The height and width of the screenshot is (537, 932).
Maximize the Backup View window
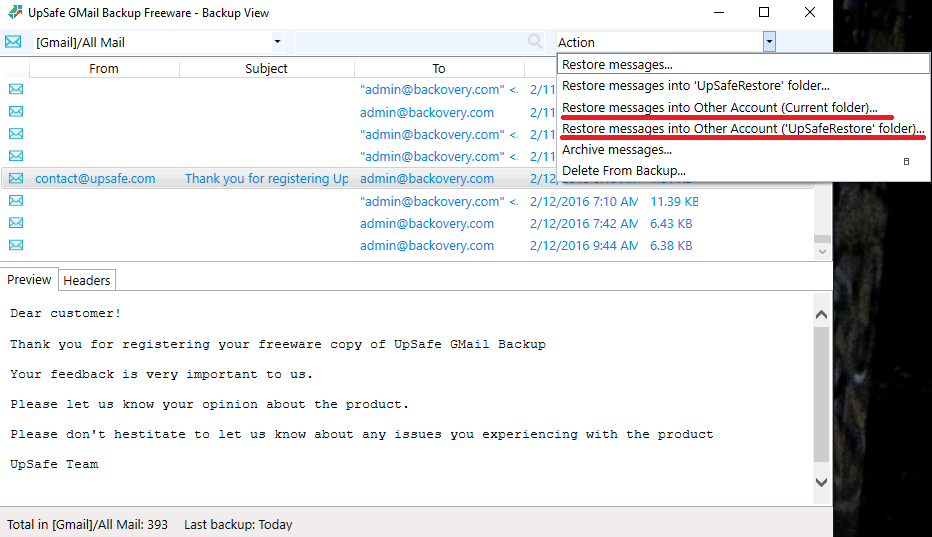click(x=764, y=12)
